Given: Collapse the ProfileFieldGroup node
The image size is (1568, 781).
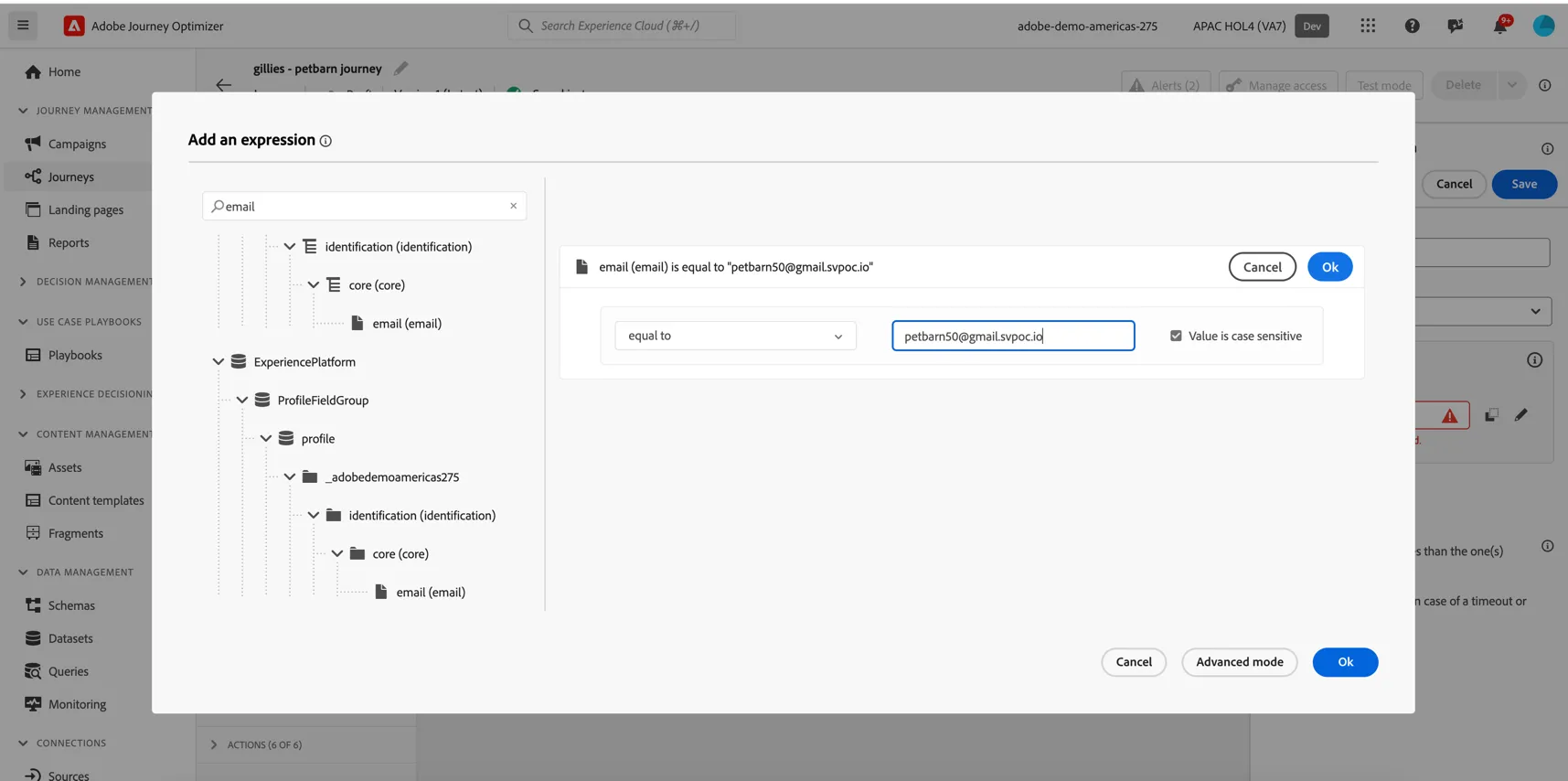Looking at the screenshot, I should click(242, 401).
